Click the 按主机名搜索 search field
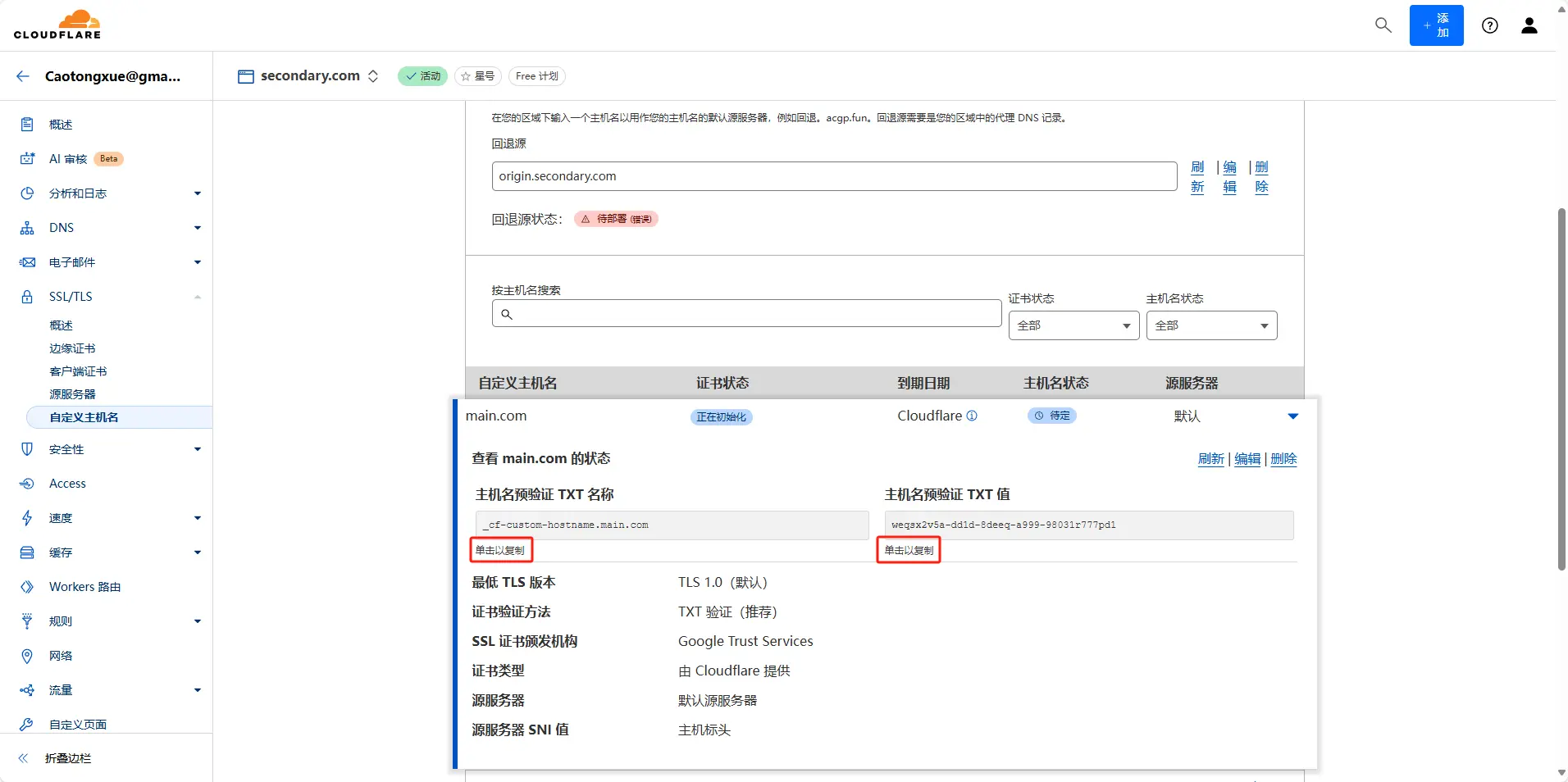This screenshot has height=782, width=1568. (x=746, y=314)
